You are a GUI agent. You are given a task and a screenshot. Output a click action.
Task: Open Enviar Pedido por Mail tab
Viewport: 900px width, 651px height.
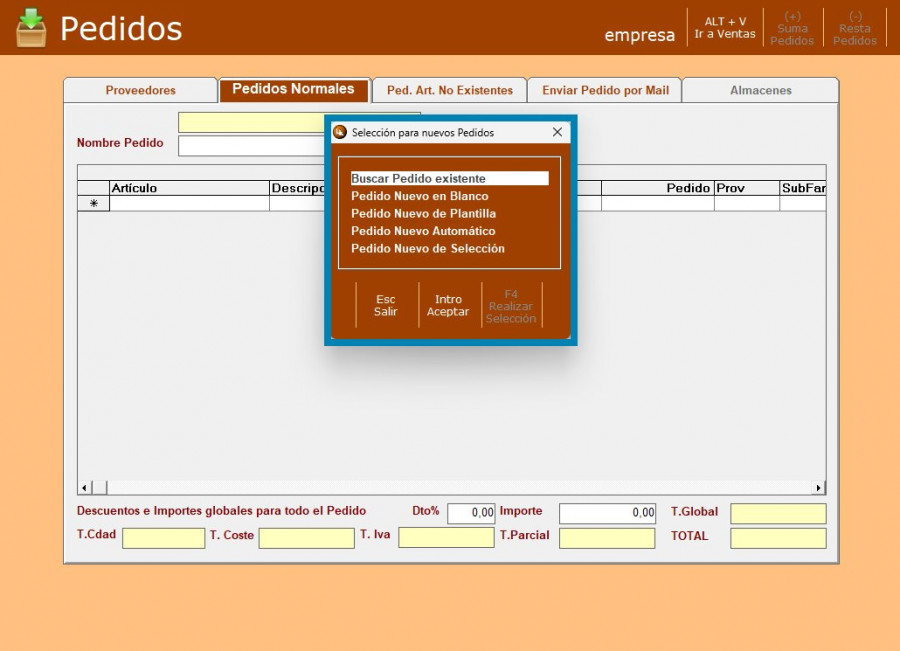[605, 90]
